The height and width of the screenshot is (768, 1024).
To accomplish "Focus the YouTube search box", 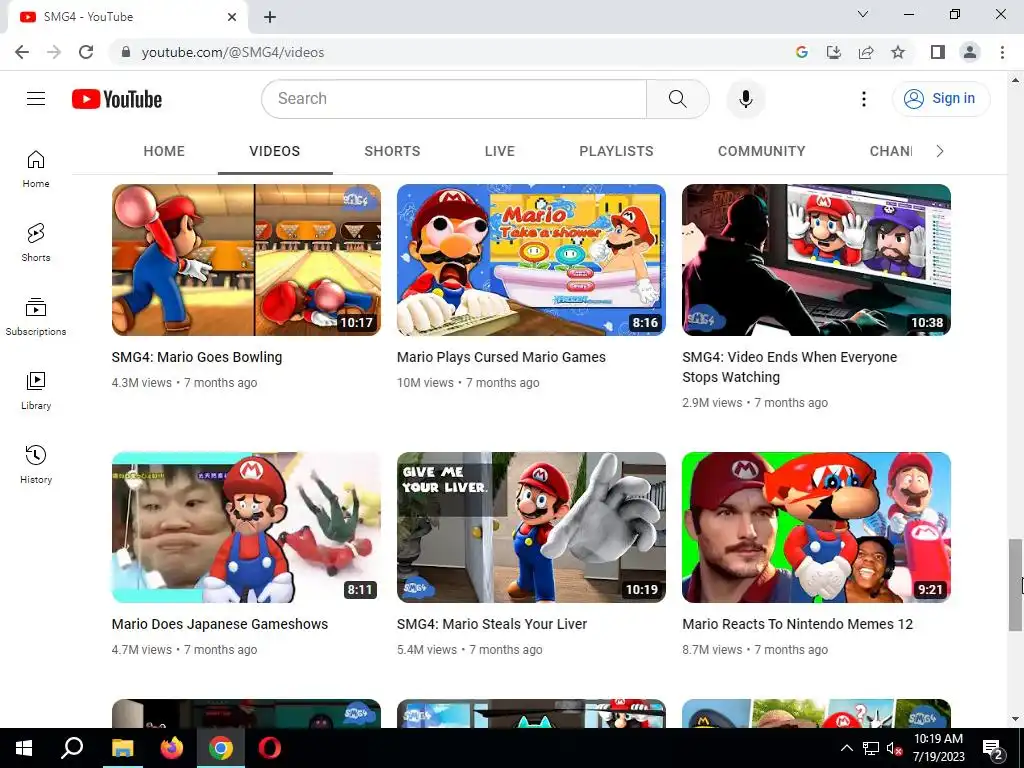I will (454, 99).
